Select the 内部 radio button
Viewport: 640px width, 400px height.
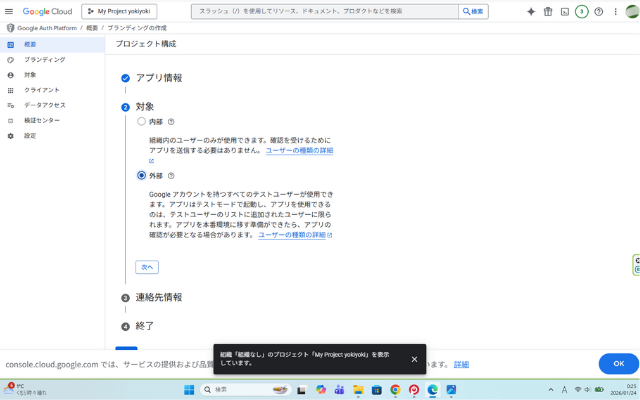click(141, 121)
